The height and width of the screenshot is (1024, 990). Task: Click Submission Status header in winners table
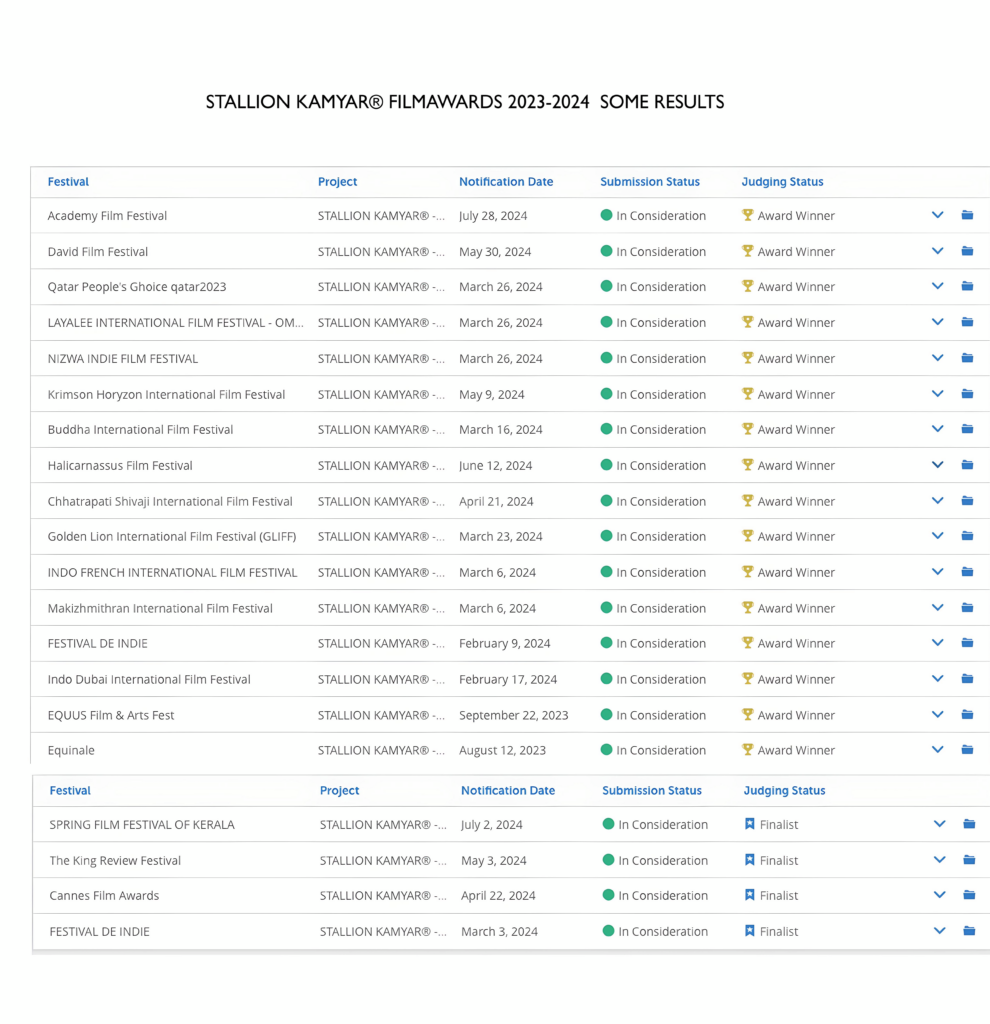(650, 182)
